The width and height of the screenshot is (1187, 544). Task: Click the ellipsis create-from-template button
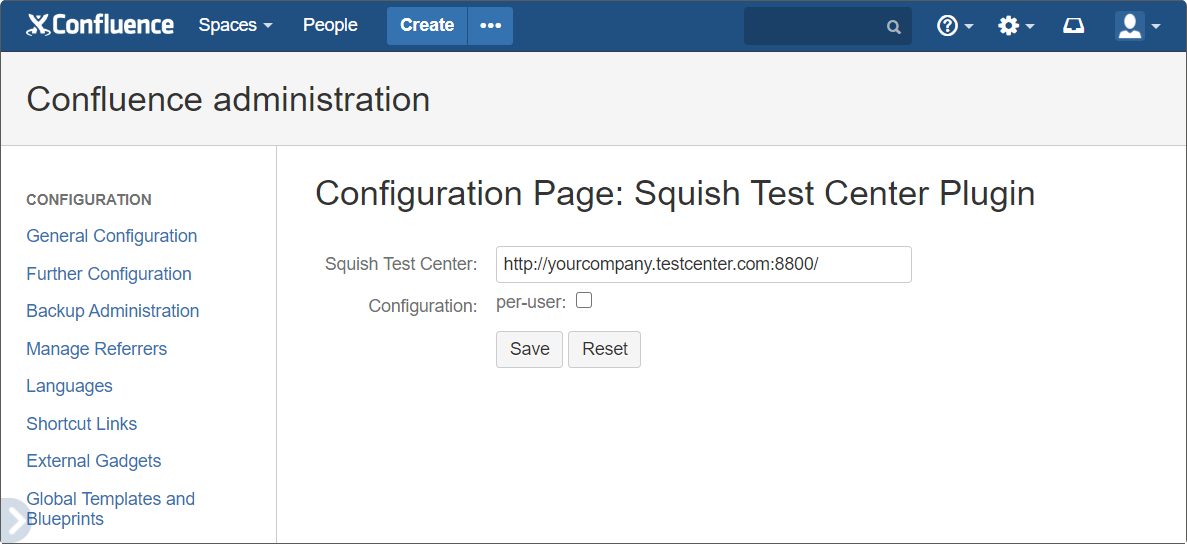click(x=490, y=26)
